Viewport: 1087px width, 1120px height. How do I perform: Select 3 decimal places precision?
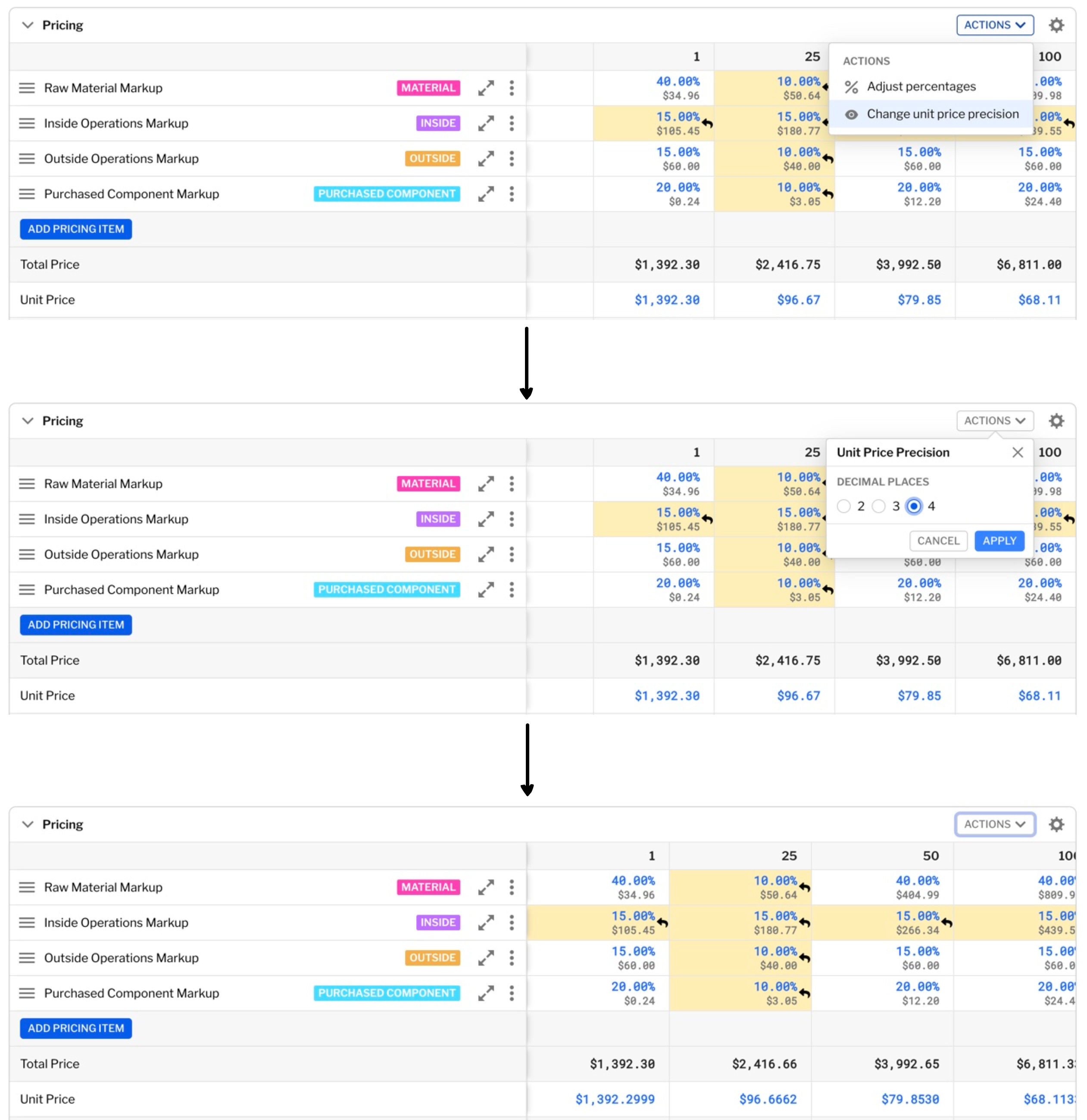(878, 506)
